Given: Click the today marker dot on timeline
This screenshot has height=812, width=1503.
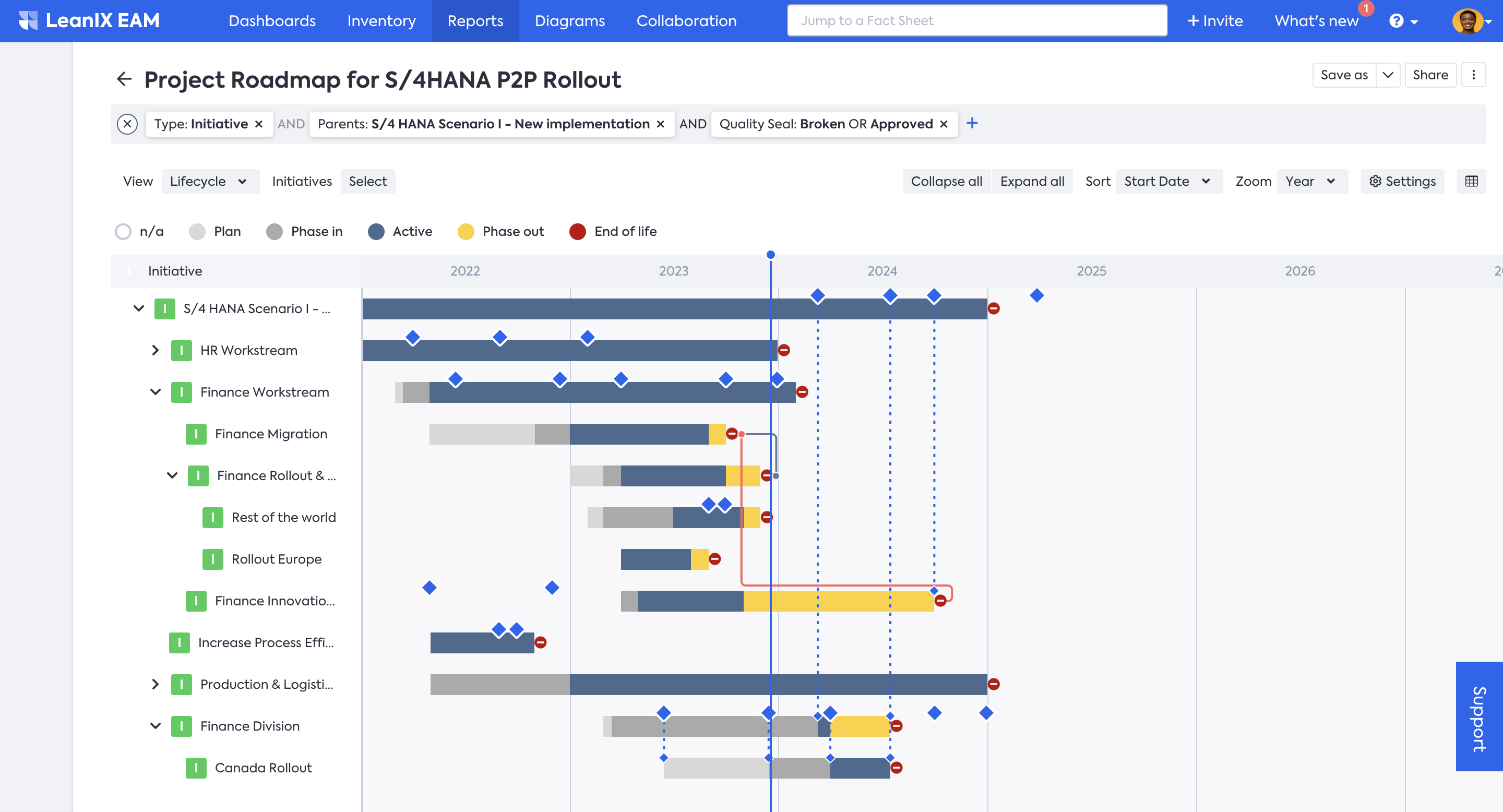Looking at the screenshot, I should point(771,254).
